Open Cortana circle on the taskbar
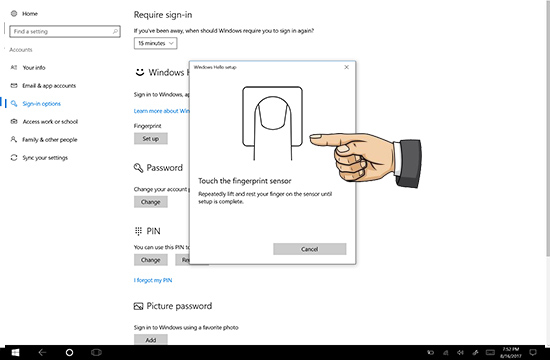Screen dimensions: 550x360 point(69,352)
